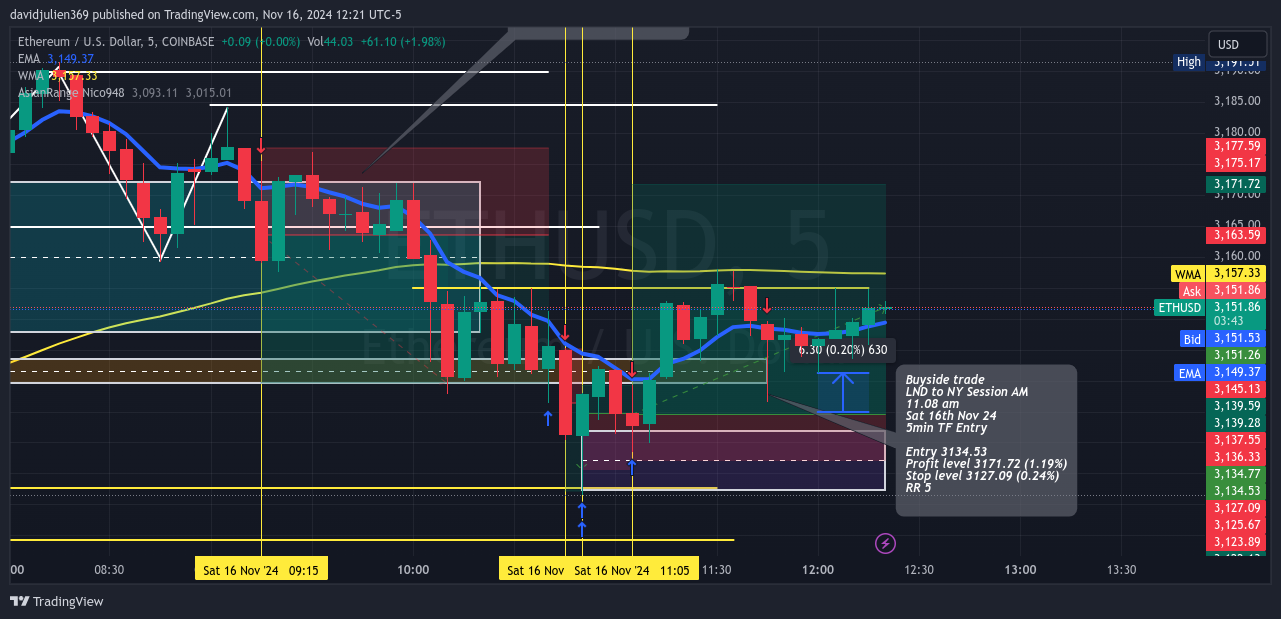Click the +61.10 (+1.98%) change value
Viewport: 1281px width, 619px height.
(x=403, y=42)
